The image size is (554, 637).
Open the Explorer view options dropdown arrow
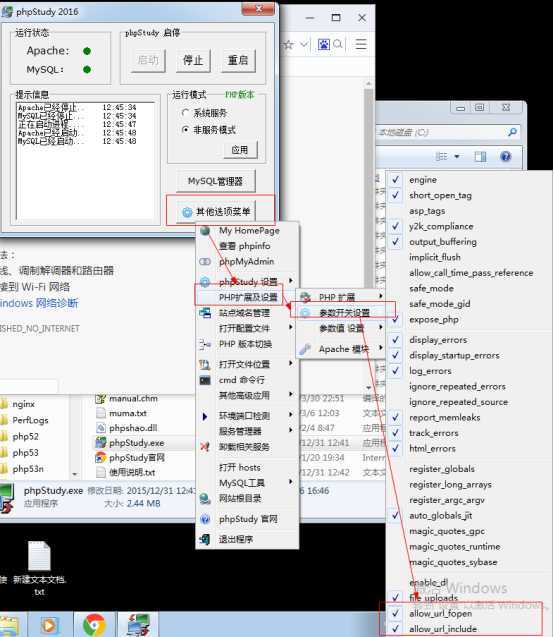[457, 156]
